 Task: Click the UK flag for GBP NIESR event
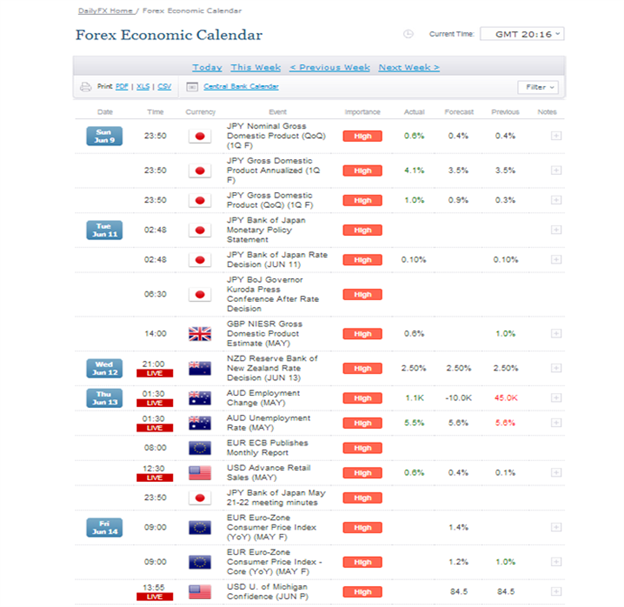pyautogui.click(x=200, y=334)
